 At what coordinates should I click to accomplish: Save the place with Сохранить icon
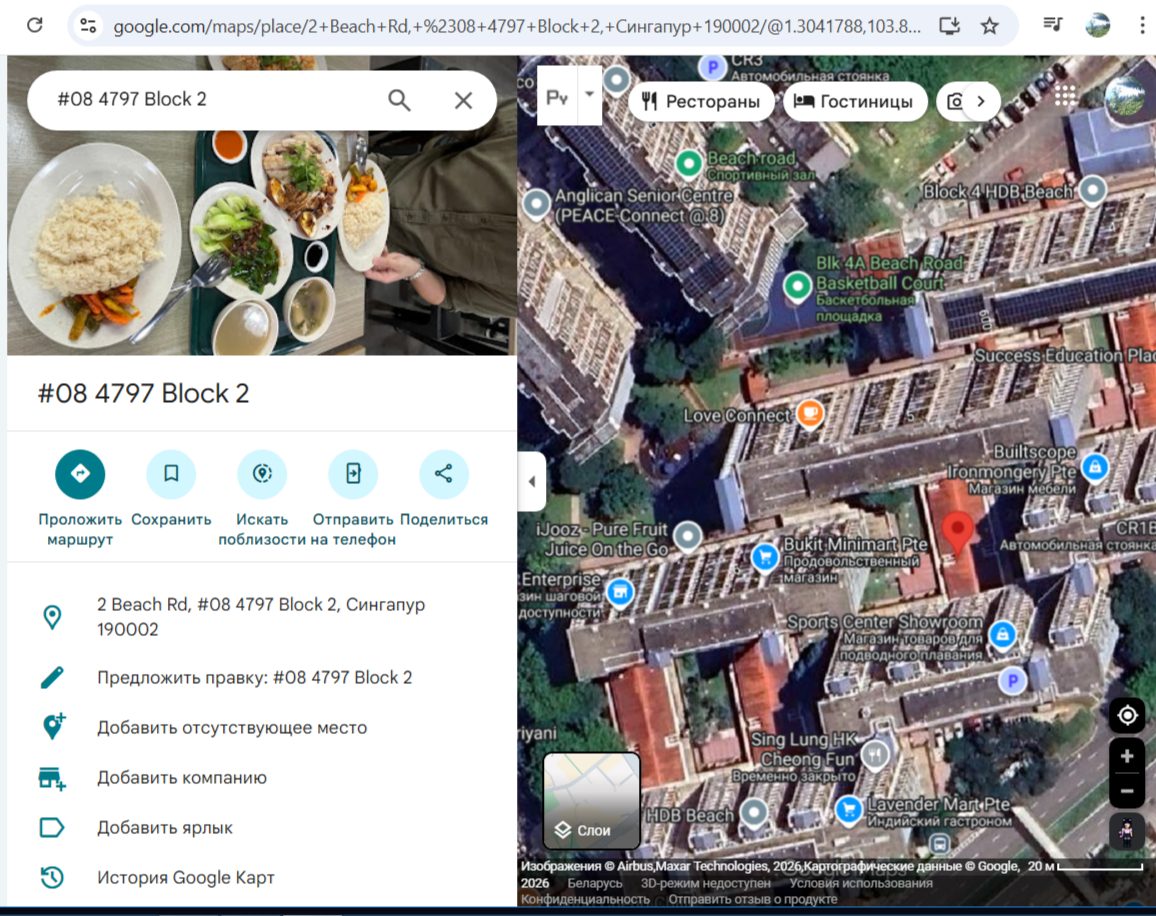point(171,474)
